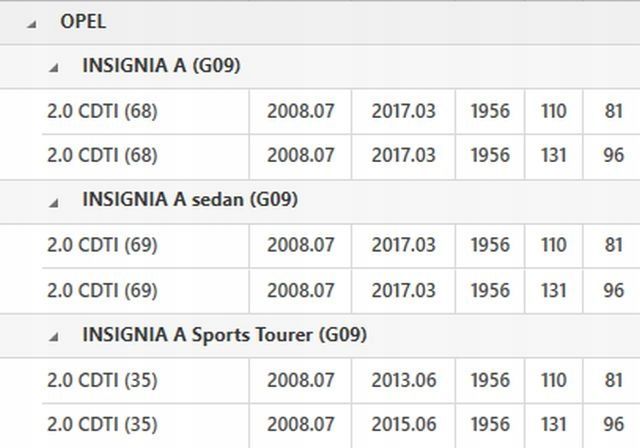640x448 pixels.
Task: Select the first 2.0 CDTI (68) engine cell
Action: pos(102,111)
